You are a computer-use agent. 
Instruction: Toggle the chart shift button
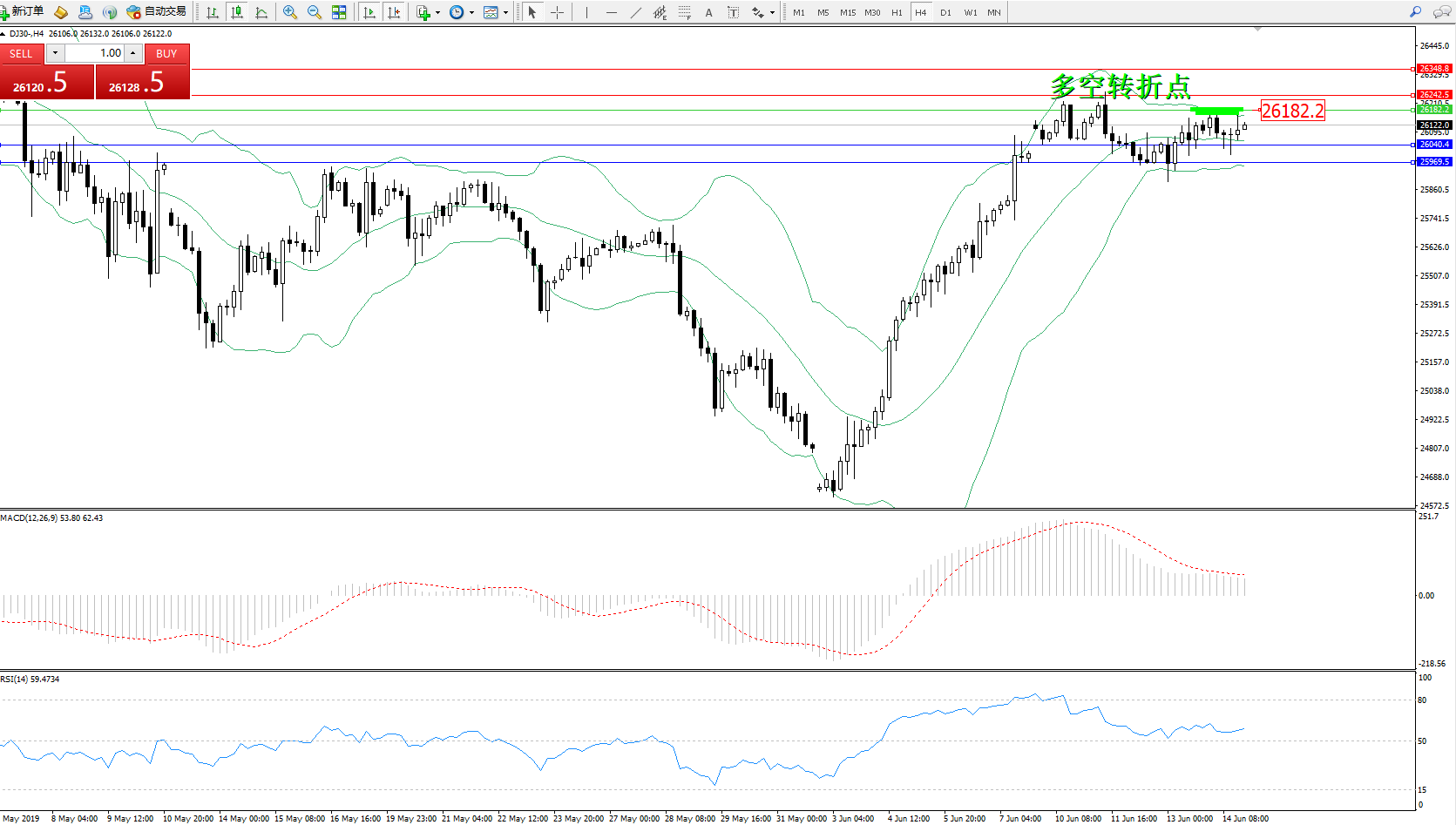click(394, 12)
